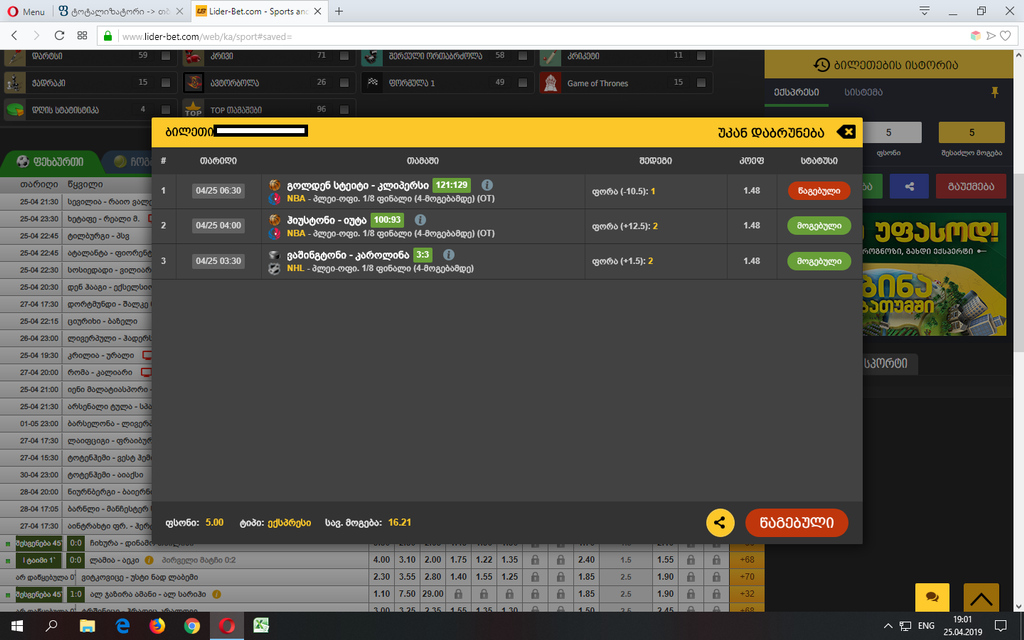Click the daily statistics pie chart icon
The height and width of the screenshot is (640, 1024).
[x=15, y=110]
